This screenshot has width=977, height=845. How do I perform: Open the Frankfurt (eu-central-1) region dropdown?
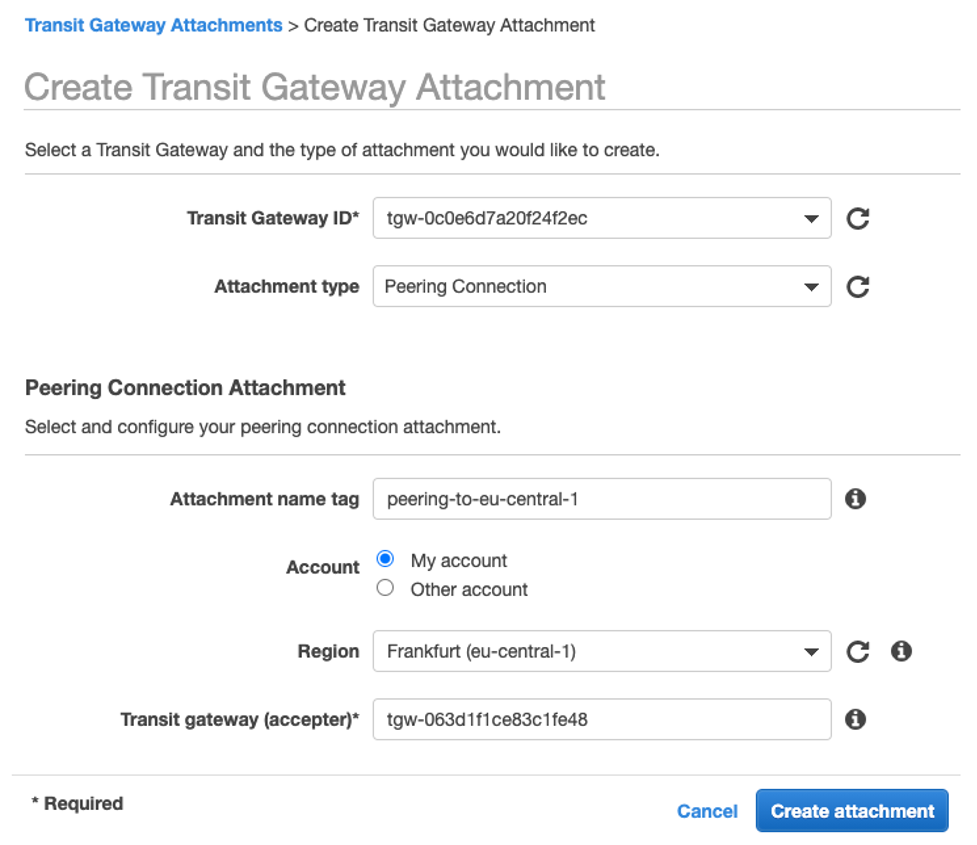pos(601,652)
